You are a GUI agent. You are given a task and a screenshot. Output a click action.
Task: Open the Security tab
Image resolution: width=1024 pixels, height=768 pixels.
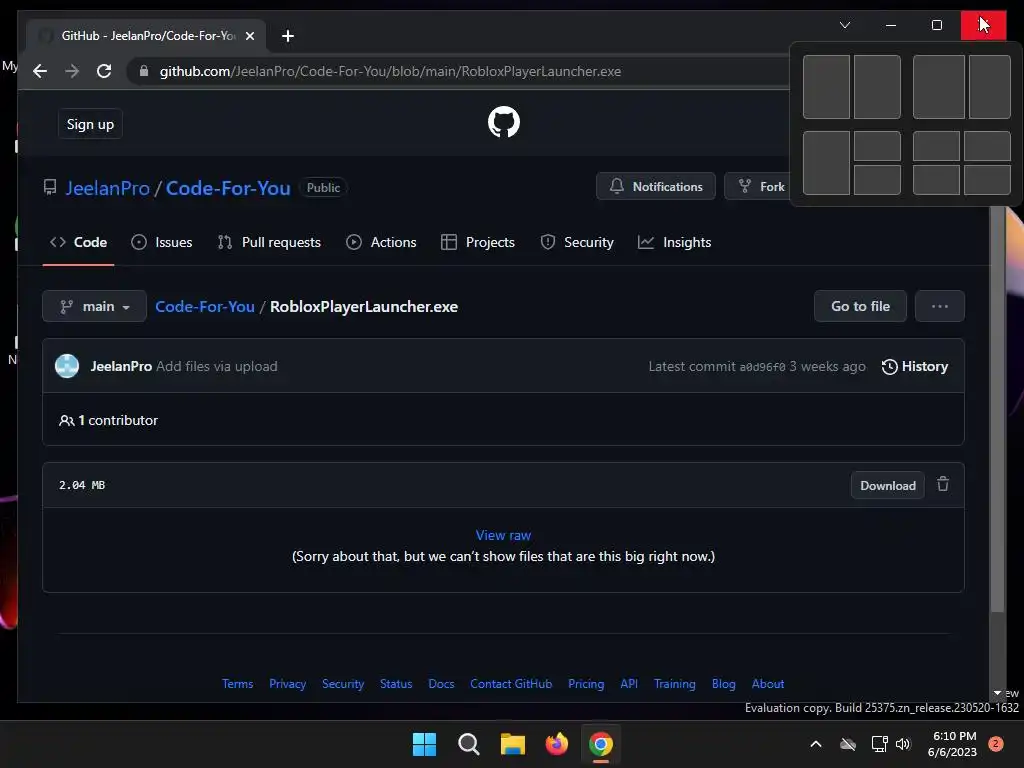[577, 242]
